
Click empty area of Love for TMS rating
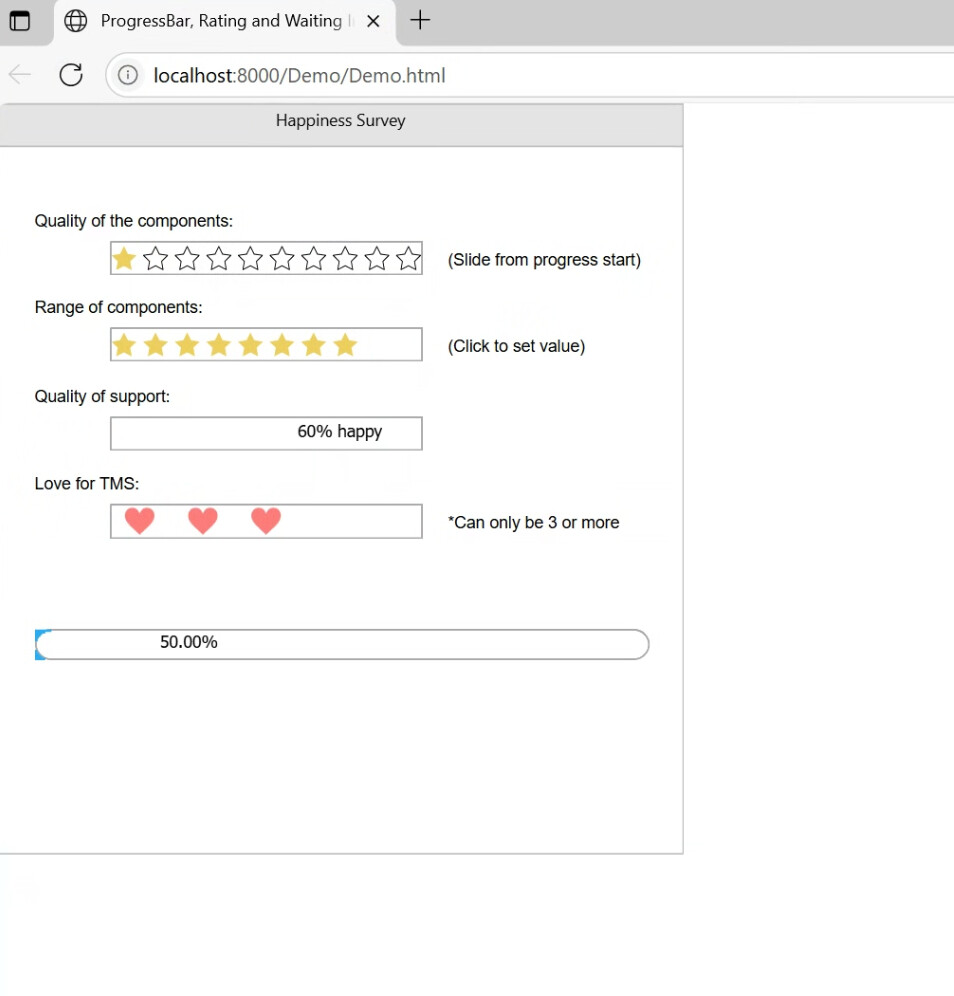353,521
